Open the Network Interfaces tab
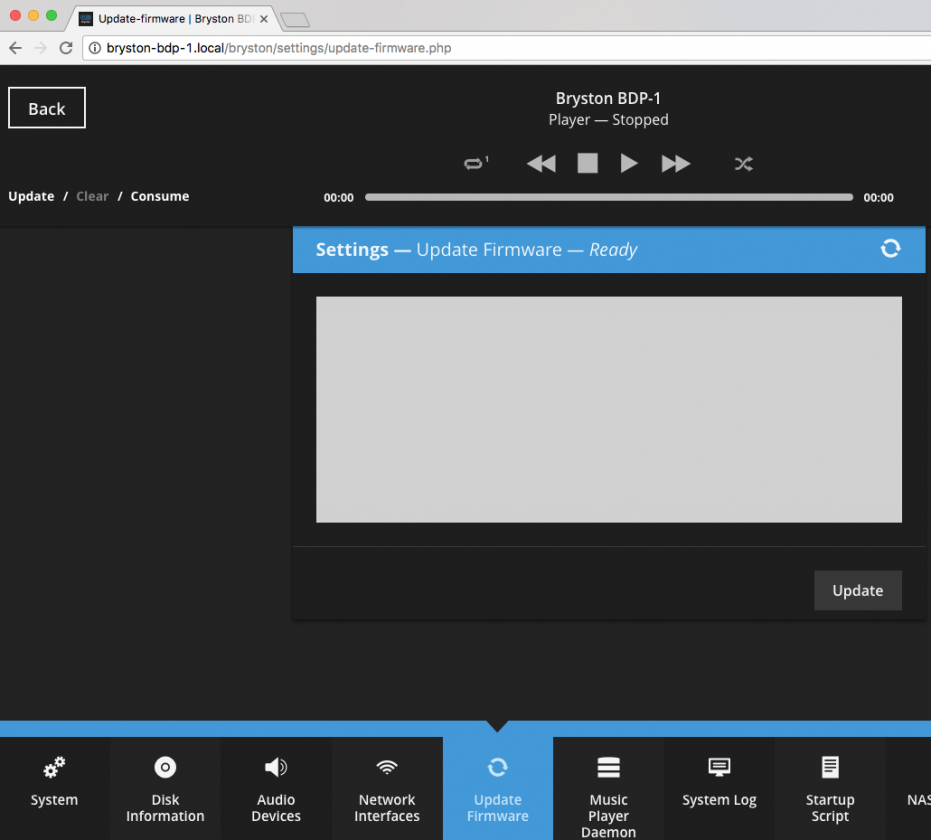931x840 pixels. (x=387, y=788)
